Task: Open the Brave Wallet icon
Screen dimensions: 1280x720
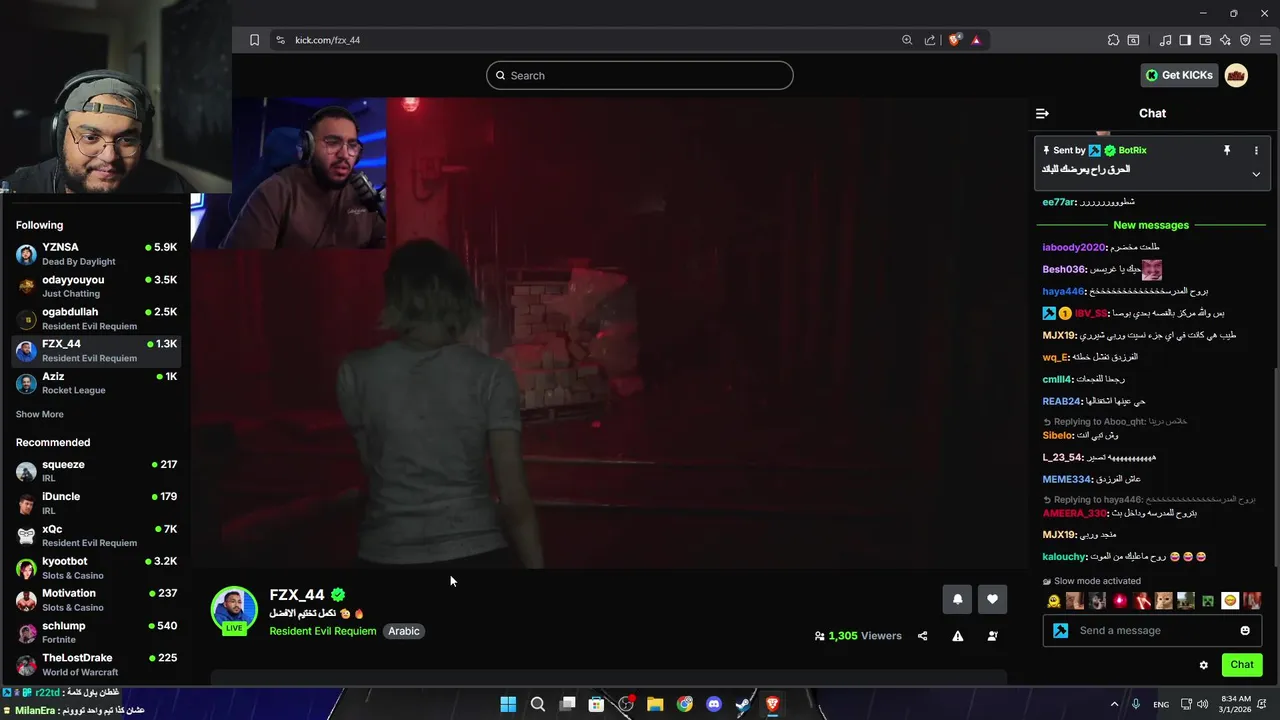Action: coord(1205,40)
